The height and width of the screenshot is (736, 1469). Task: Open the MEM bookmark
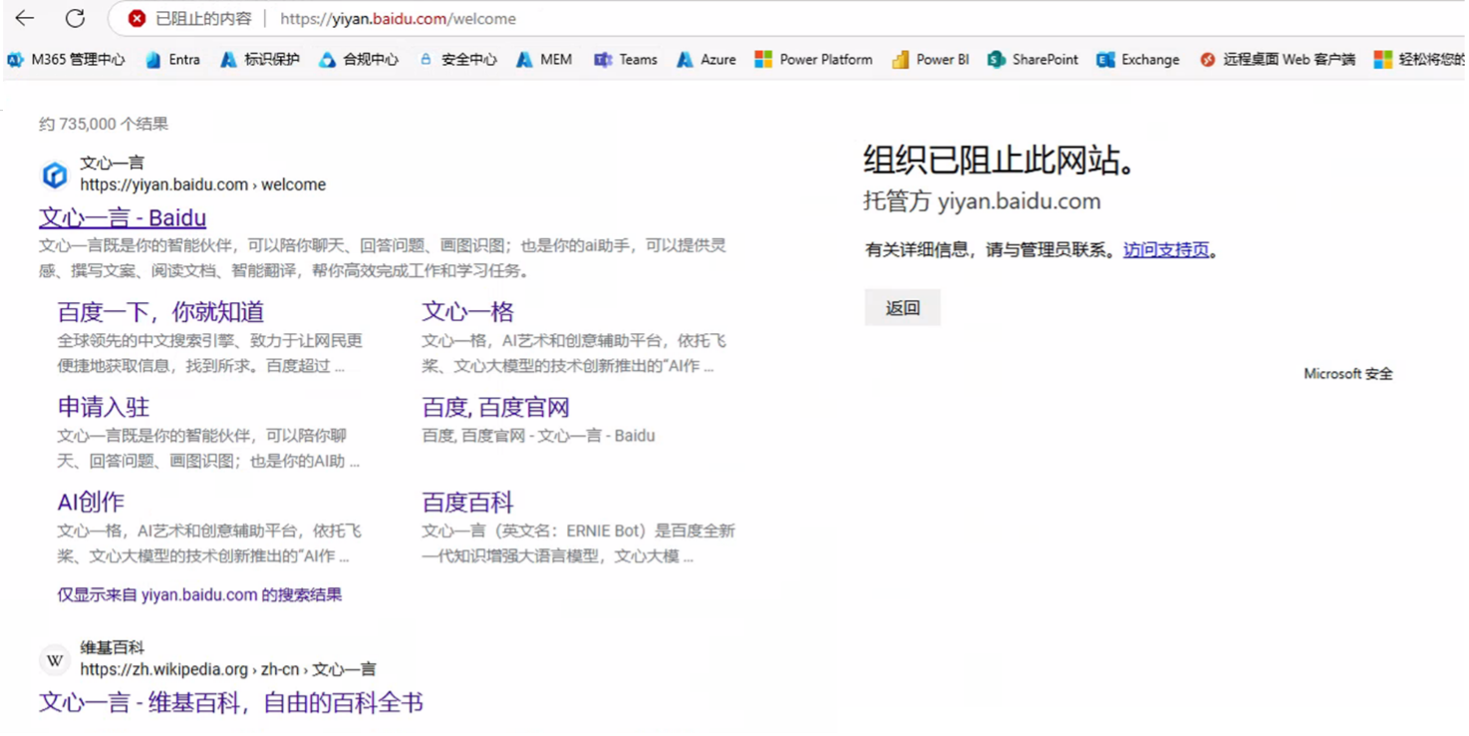544,60
